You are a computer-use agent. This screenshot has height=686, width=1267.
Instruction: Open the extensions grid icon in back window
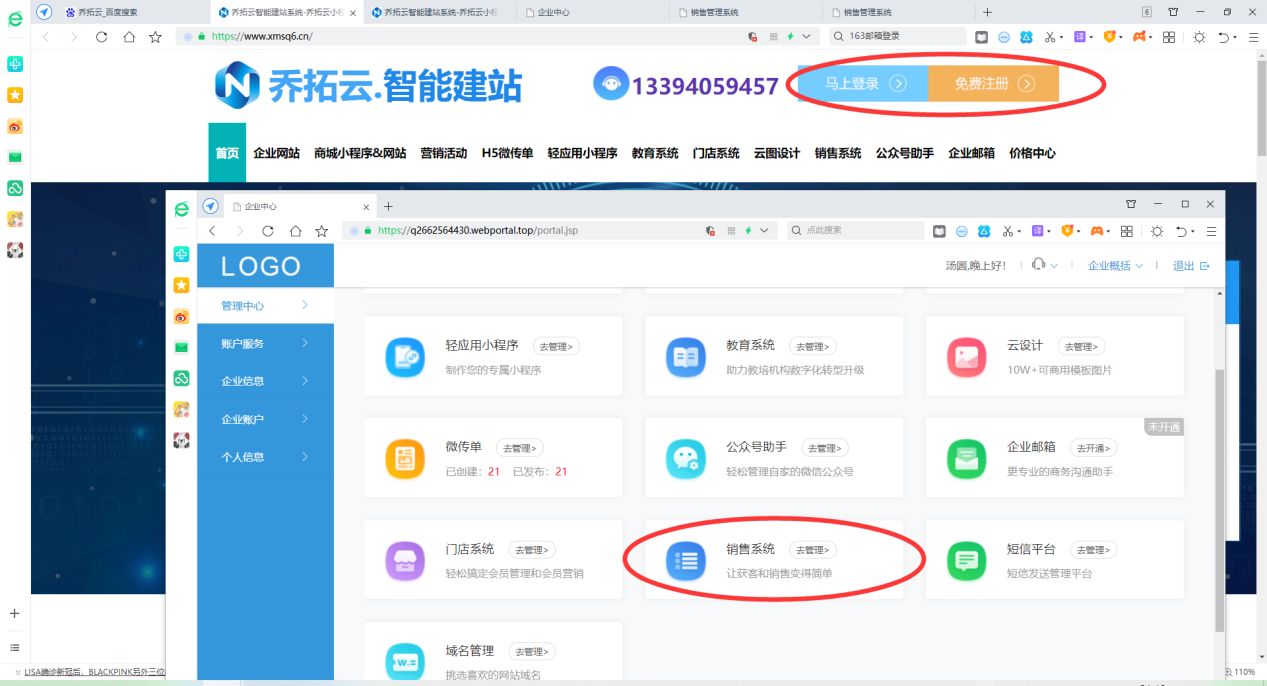pyautogui.click(x=1168, y=37)
